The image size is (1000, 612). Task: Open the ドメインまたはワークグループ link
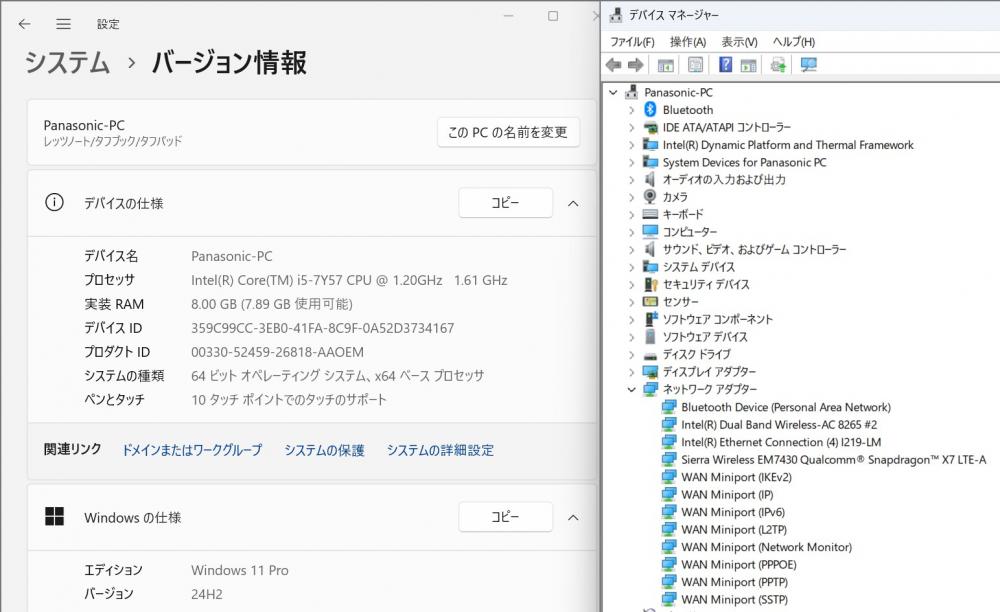click(192, 450)
